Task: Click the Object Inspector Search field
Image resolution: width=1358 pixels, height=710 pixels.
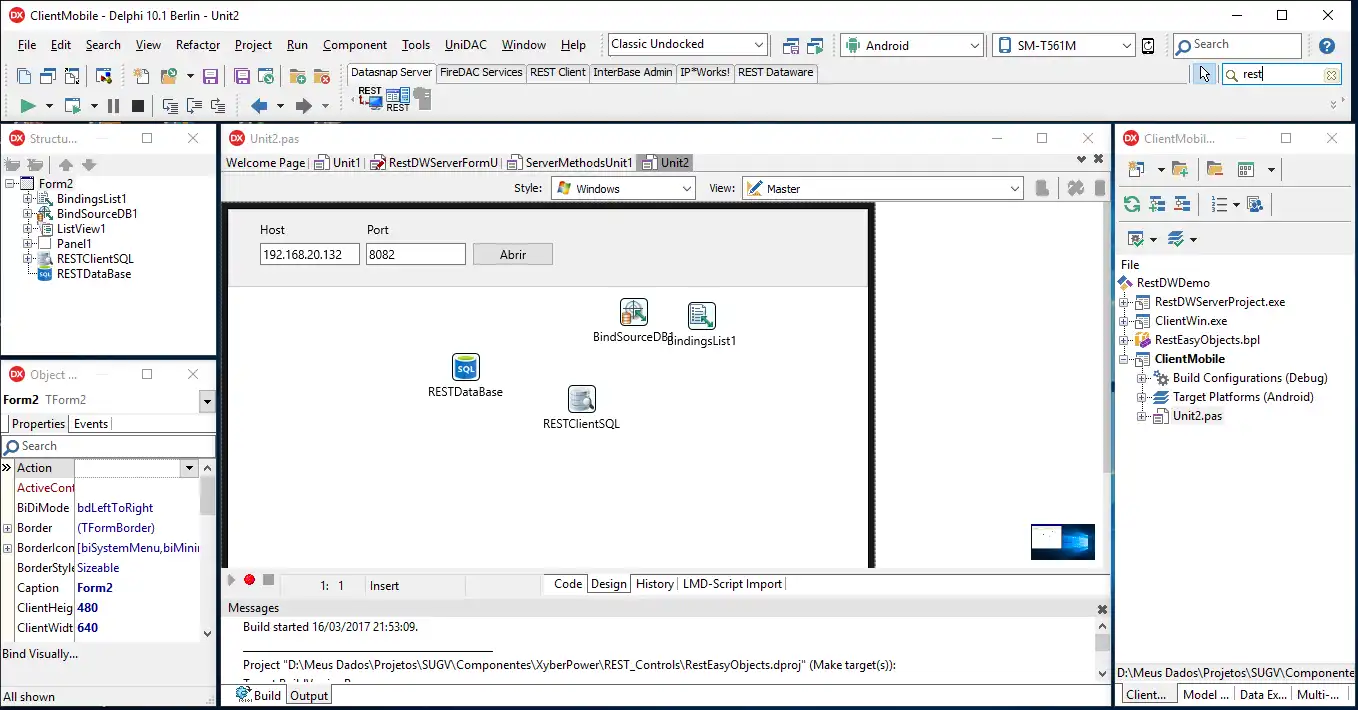Action: click(108, 446)
